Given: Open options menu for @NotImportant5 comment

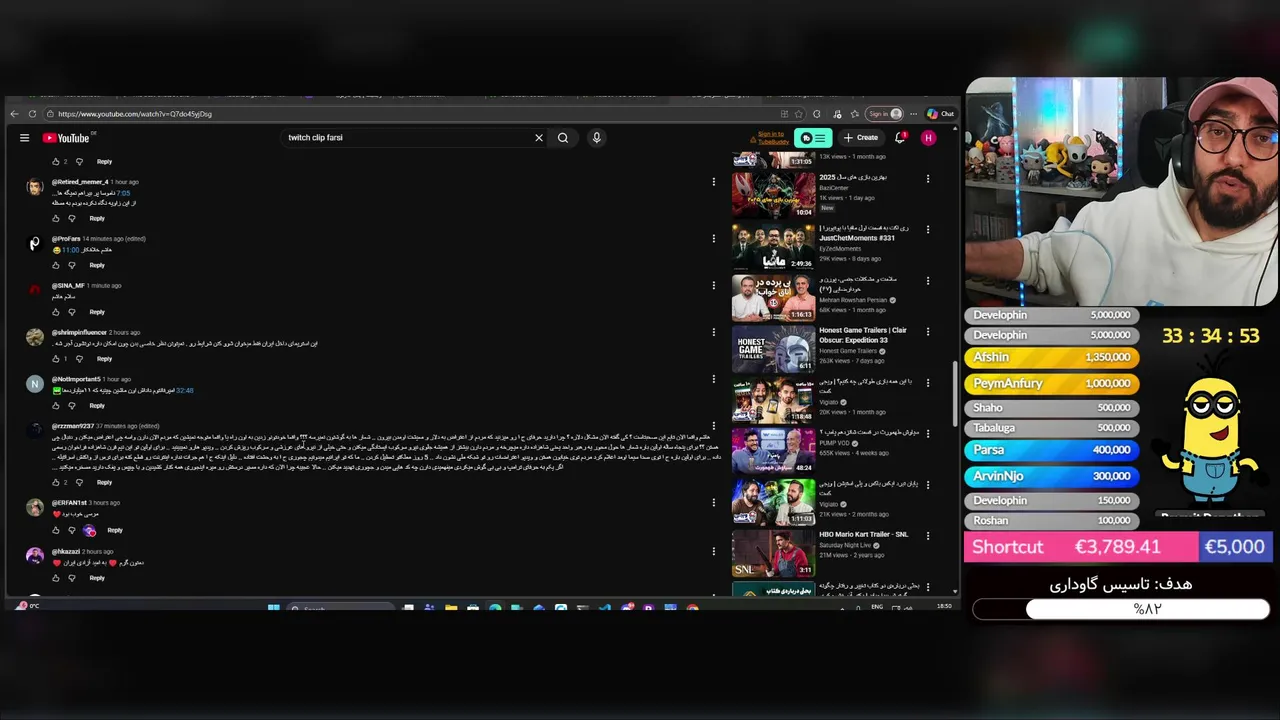Looking at the screenshot, I should 713,379.
